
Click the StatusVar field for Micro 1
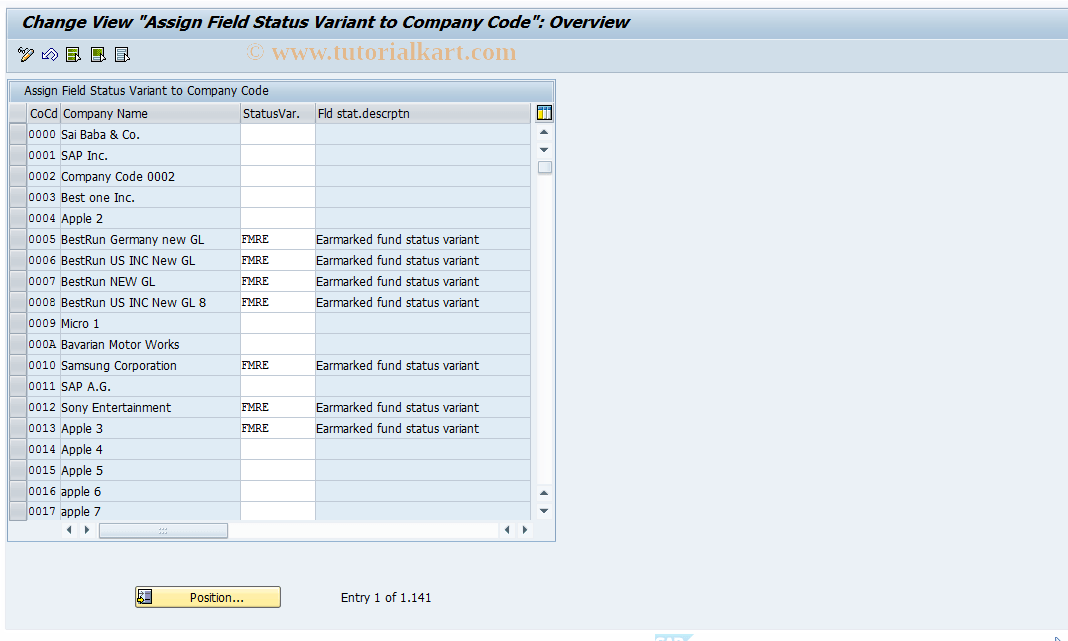pos(277,323)
